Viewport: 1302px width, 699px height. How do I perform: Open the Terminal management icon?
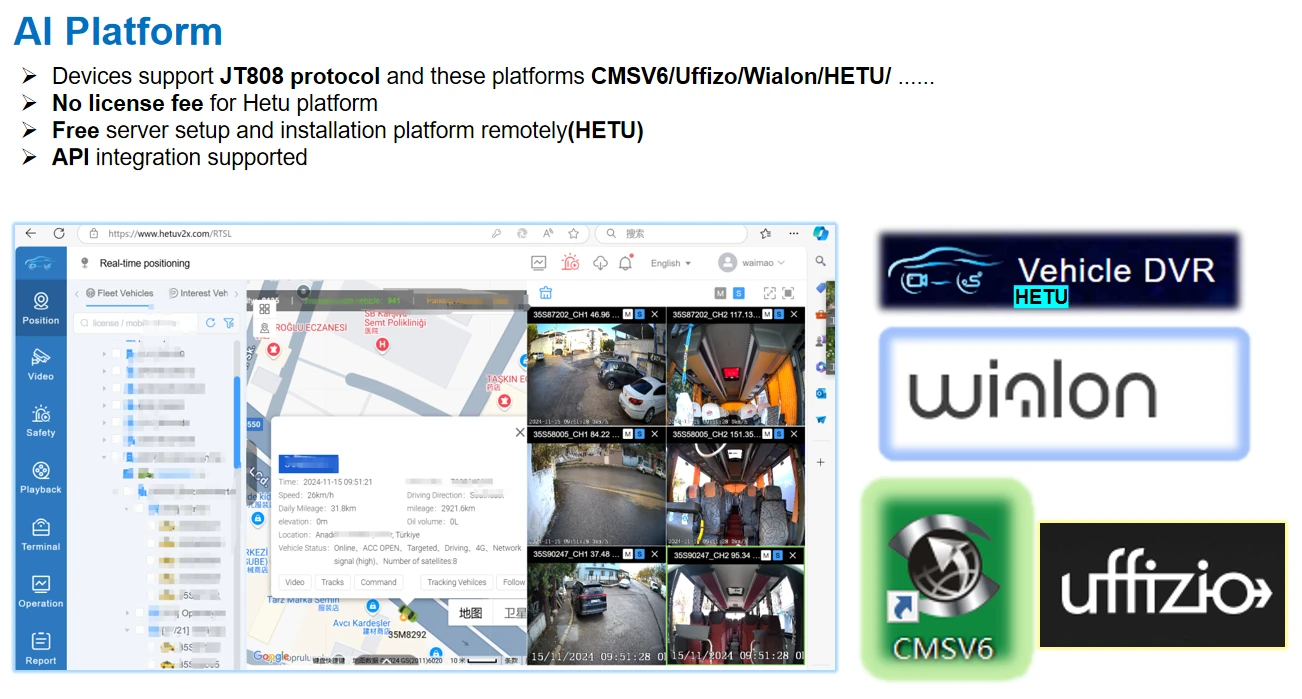(40, 534)
